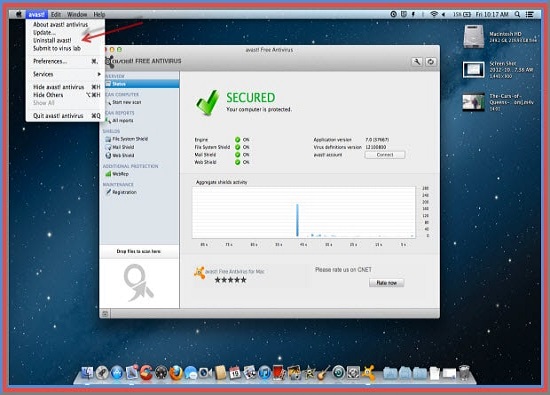Open Mail Shield in sidebar
This screenshot has height=395, width=550.
123,147
